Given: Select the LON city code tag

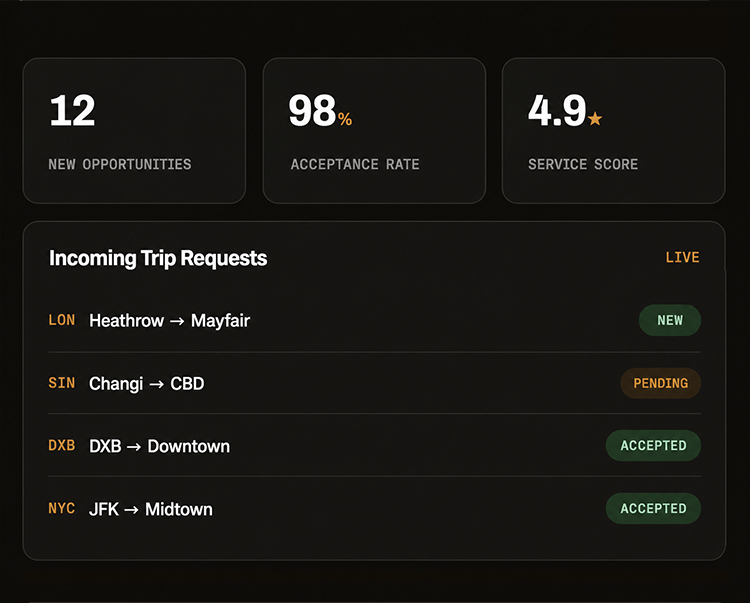Looking at the screenshot, I should (62, 320).
